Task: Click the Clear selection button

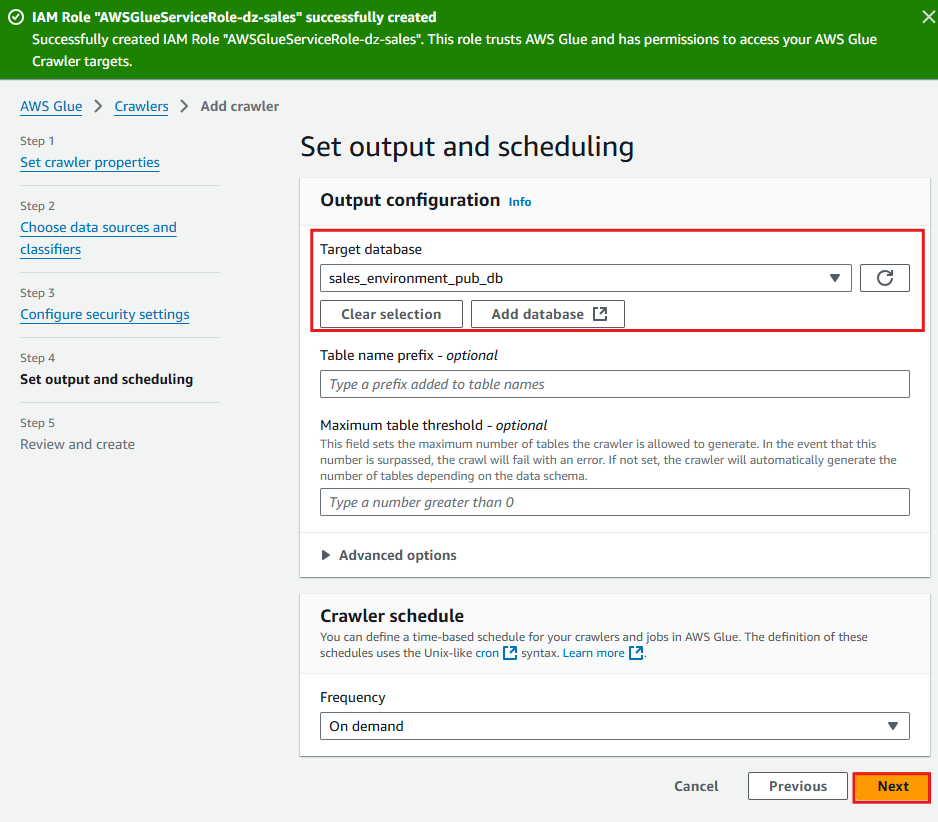Action: (391, 314)
